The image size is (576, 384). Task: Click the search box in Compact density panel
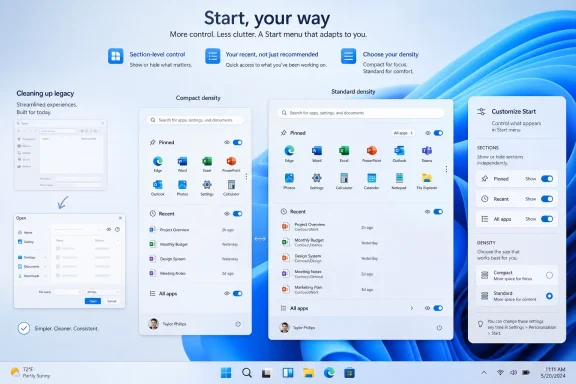pyautogui.click(x=195, y=120)
